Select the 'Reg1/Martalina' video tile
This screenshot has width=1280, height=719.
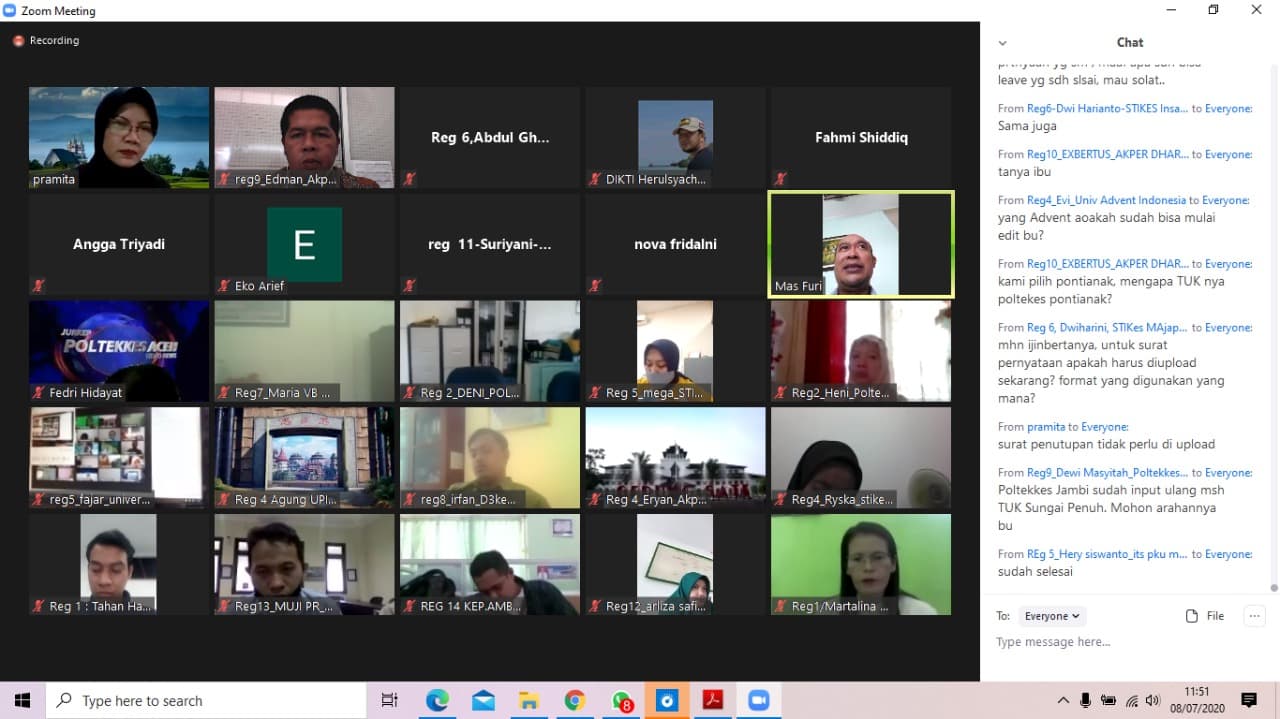click(x=861, y=565)
